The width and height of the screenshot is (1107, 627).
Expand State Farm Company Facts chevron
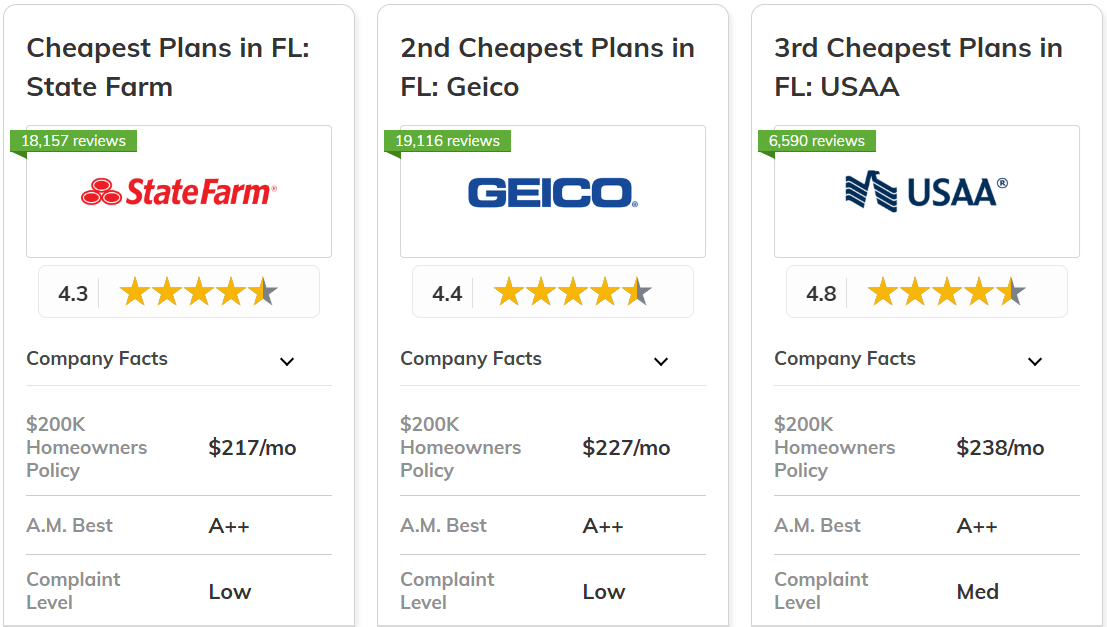[287, 361]
